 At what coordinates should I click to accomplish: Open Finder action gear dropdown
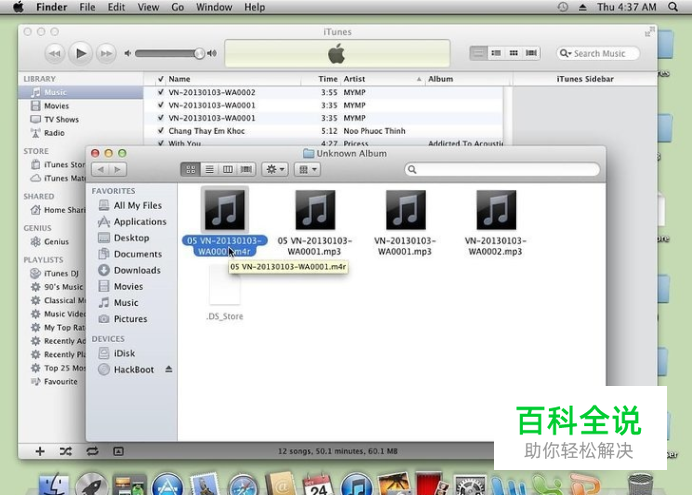tap(275, 169)
